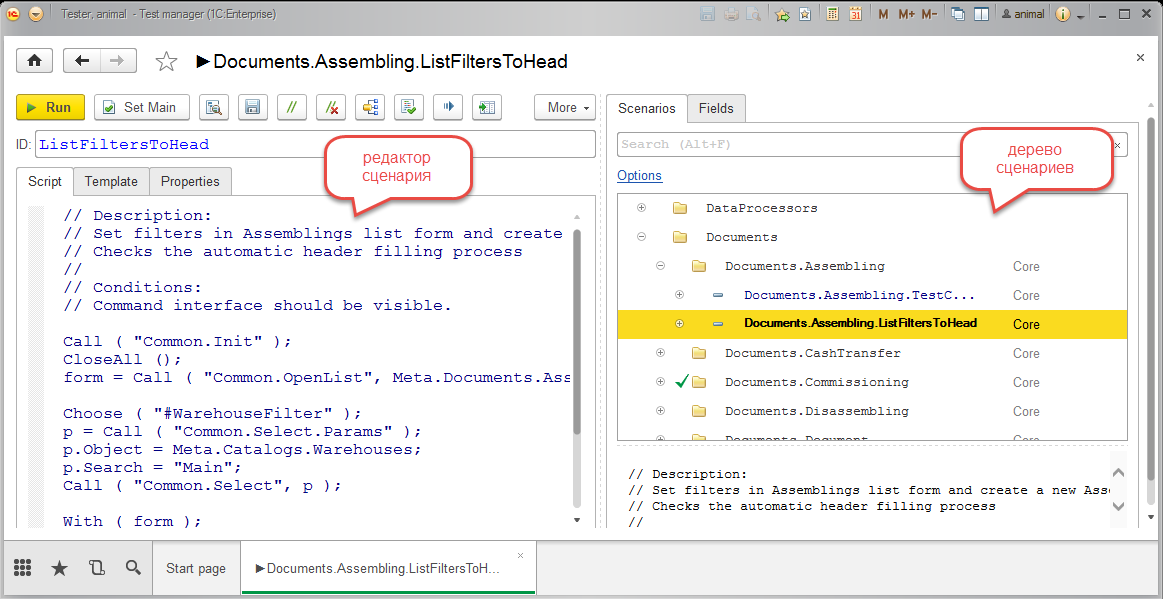Click the search magnifier icon in the editor toolbar
Screen dimensions: 1163x599
click(214, 107)
